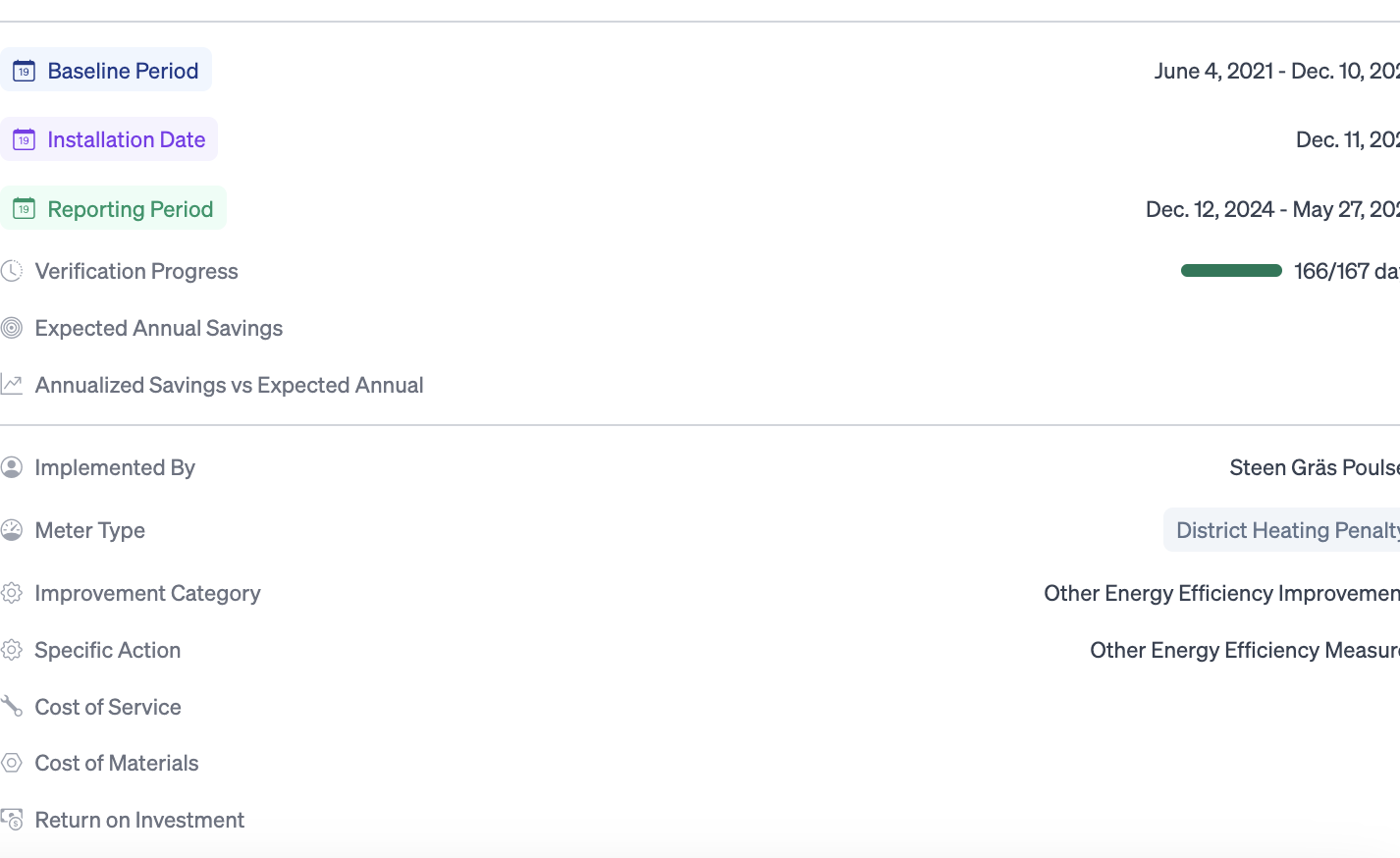Image resolution: width=1400 pixels, height=858 pixels.
Task: Select the Baseline Period label badge
Action: 106,71
